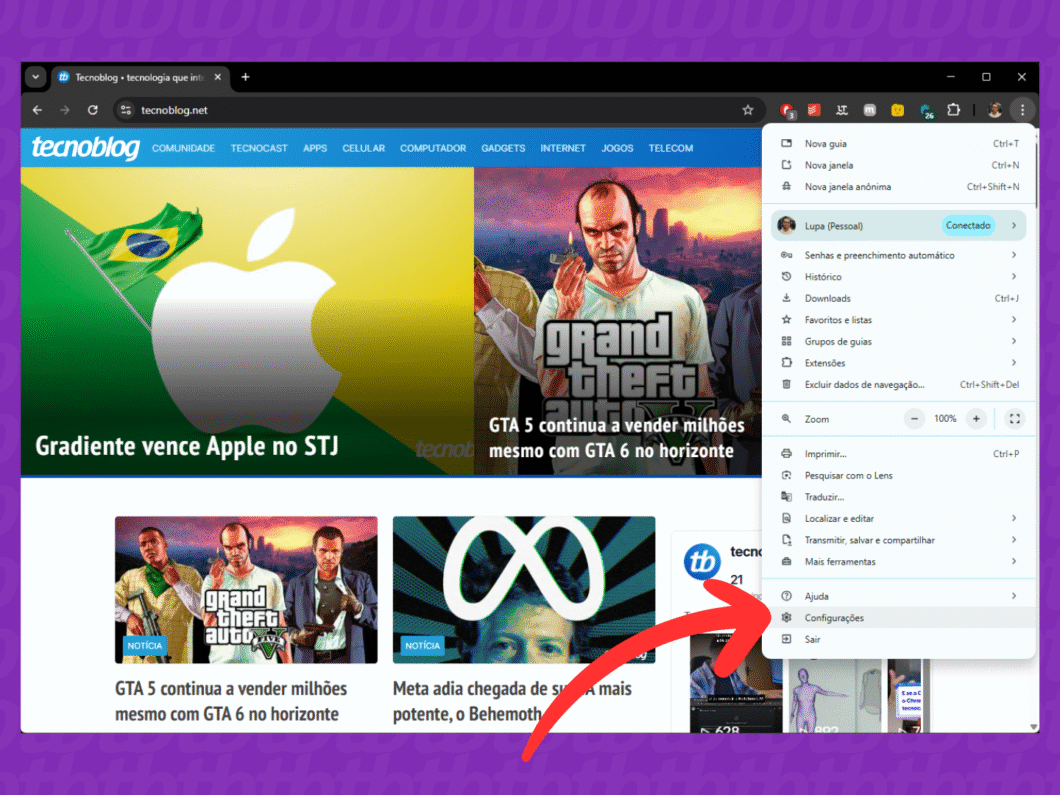Click the profile avatar in the toolbar
Screen dimensions: 1060x795
pos(994,110)
